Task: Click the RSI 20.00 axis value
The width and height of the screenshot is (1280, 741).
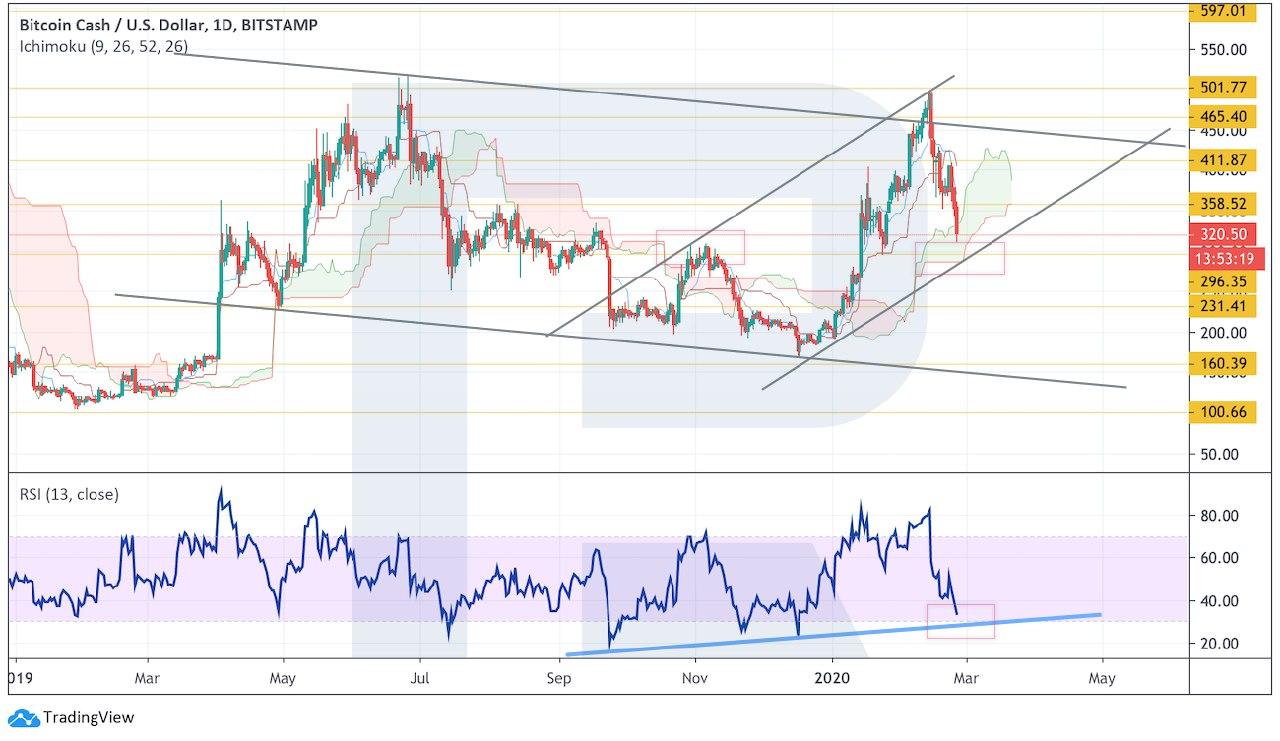Action: click(1220, 643)
